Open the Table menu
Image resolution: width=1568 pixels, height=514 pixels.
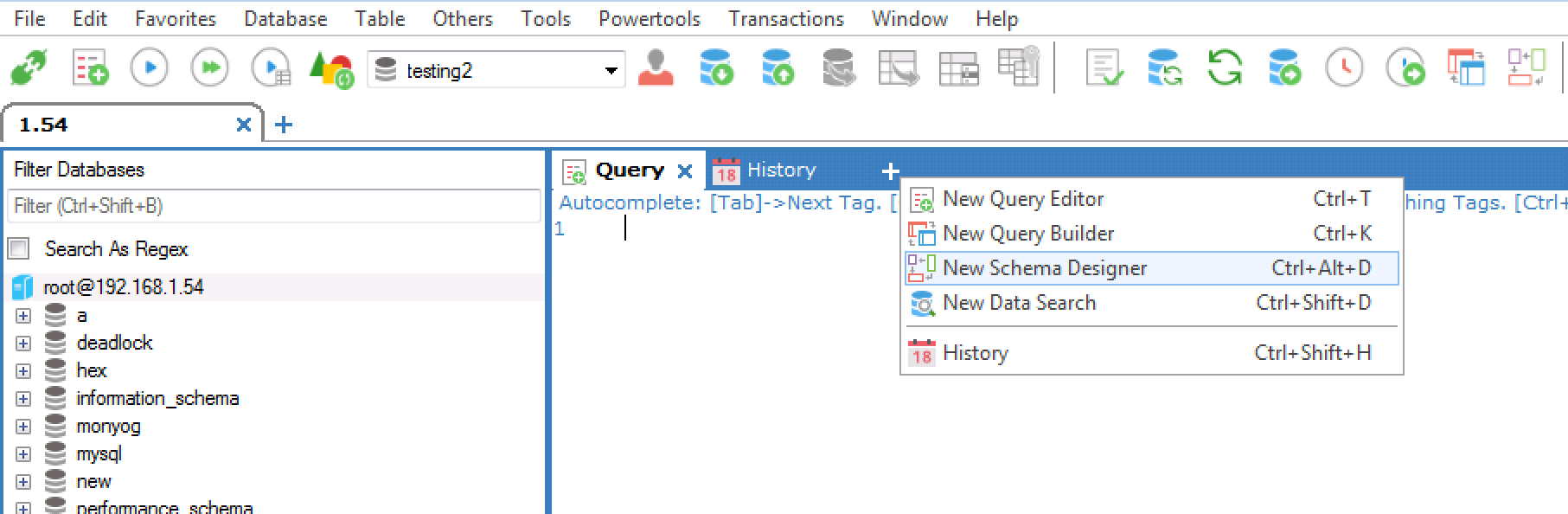(380, 18)
